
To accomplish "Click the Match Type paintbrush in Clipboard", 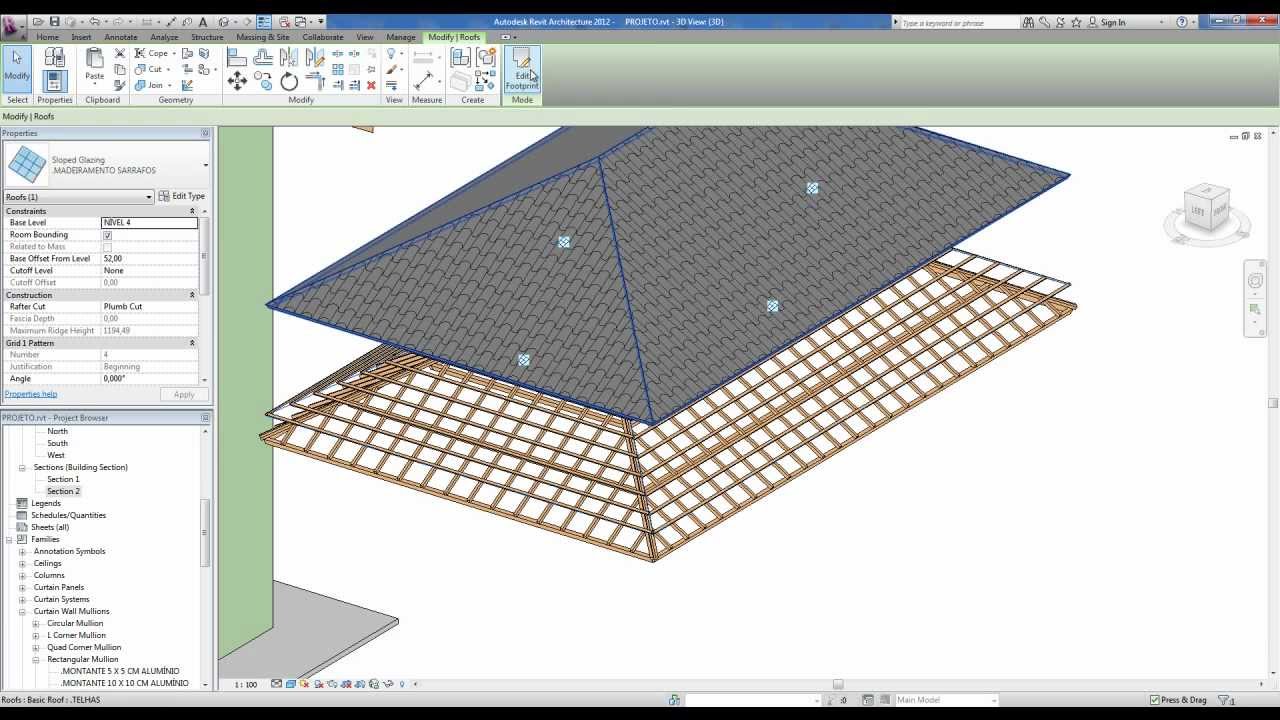I will (120, 85).
